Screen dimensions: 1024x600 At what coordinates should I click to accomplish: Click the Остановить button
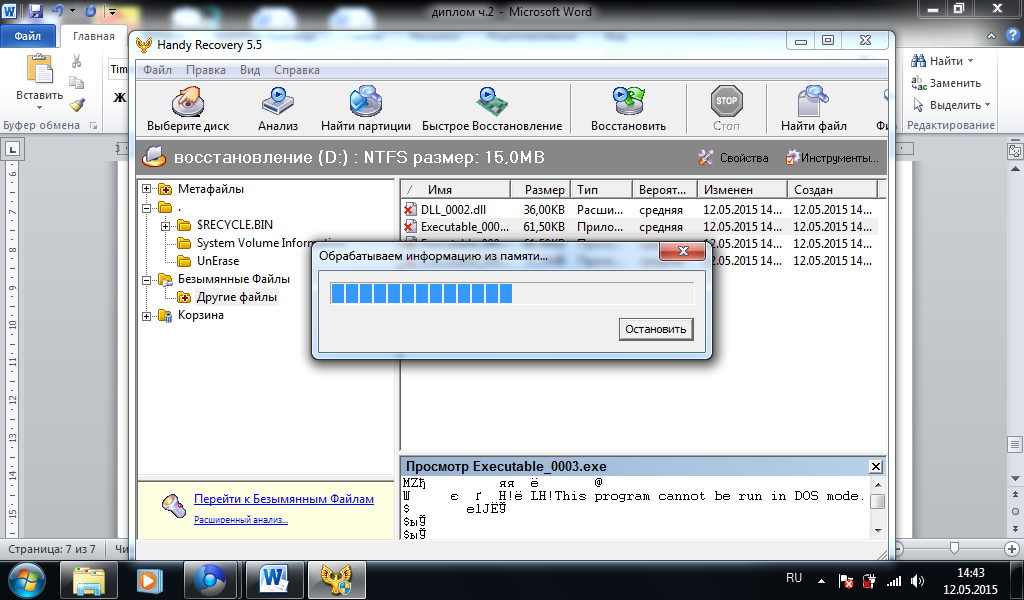pos(656,329)
